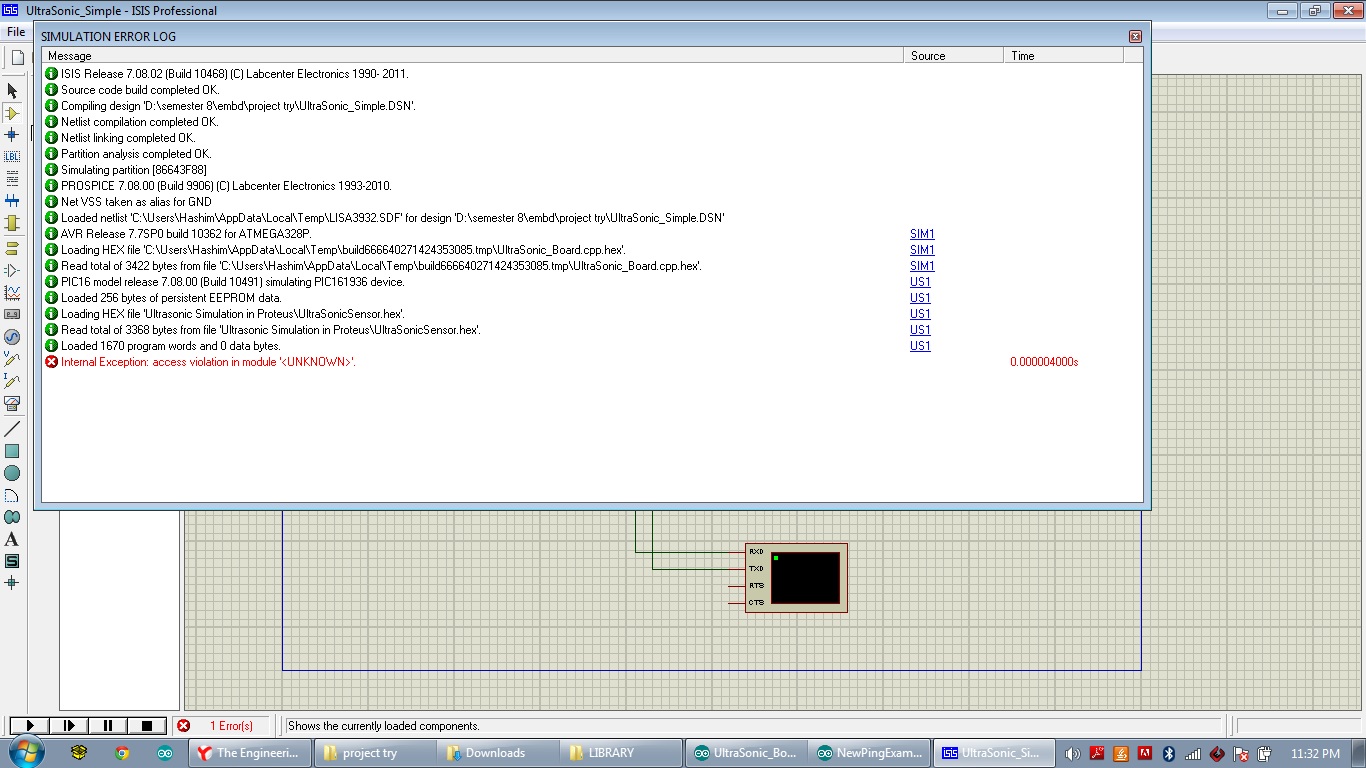This screenshot has width=1366, height=768.
Task: Select the 2D Text graphics tool
Action: [x=13, y=539]
